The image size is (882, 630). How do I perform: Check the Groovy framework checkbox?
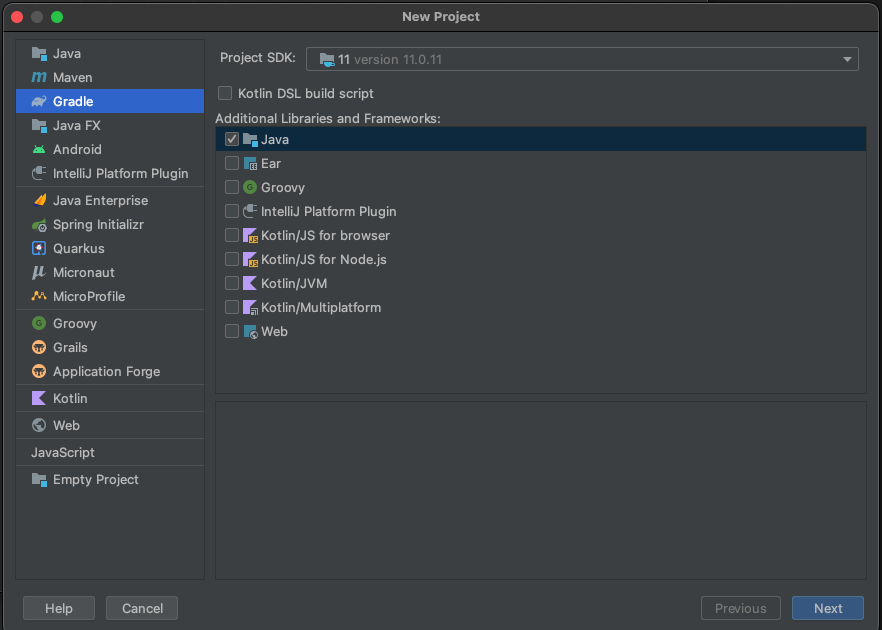(232, 187)
